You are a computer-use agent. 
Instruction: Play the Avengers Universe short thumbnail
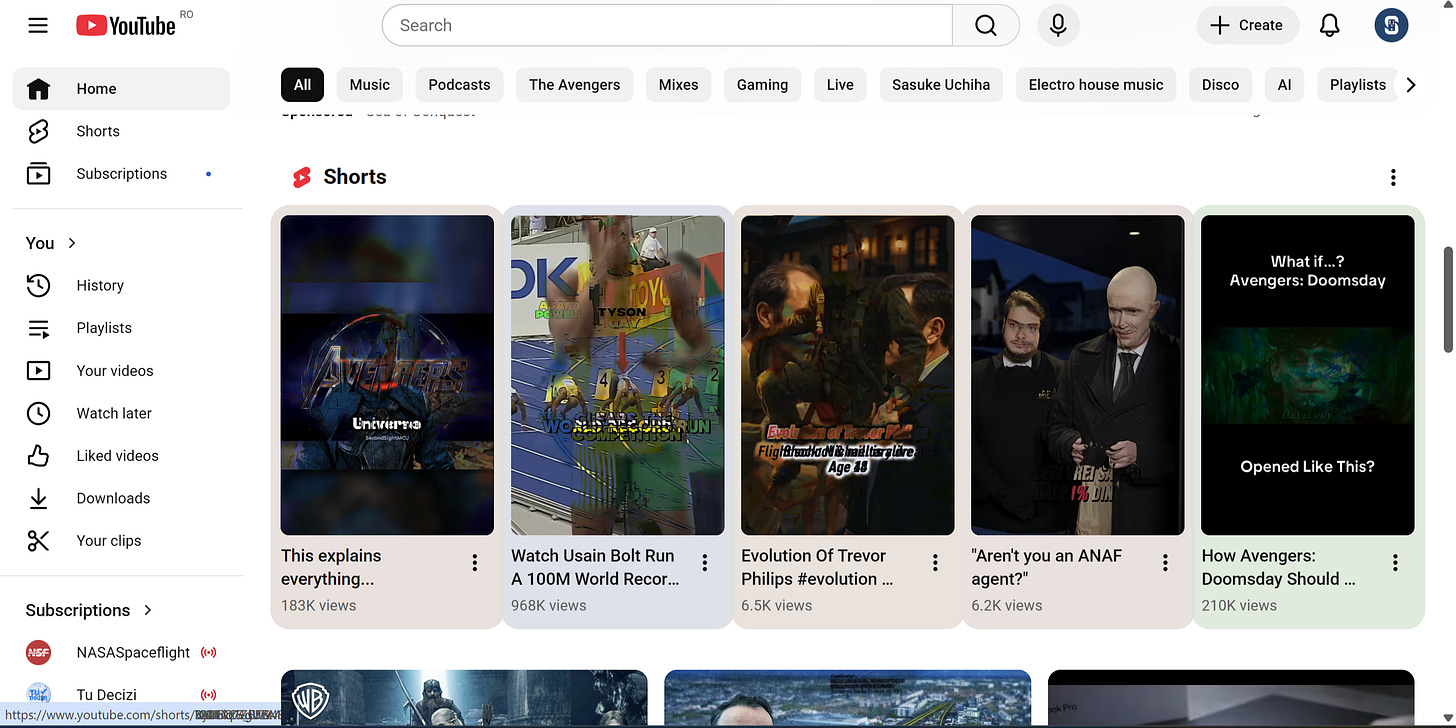387,375
